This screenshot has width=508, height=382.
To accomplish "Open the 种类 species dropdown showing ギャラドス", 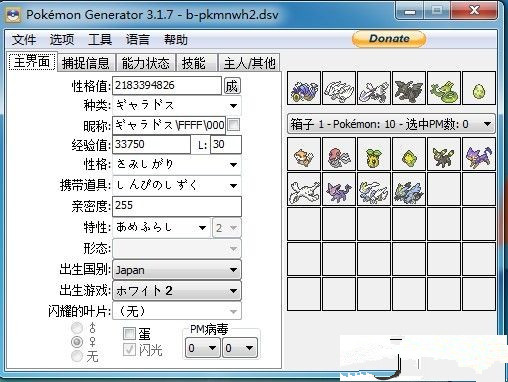I will click(177, 106).
